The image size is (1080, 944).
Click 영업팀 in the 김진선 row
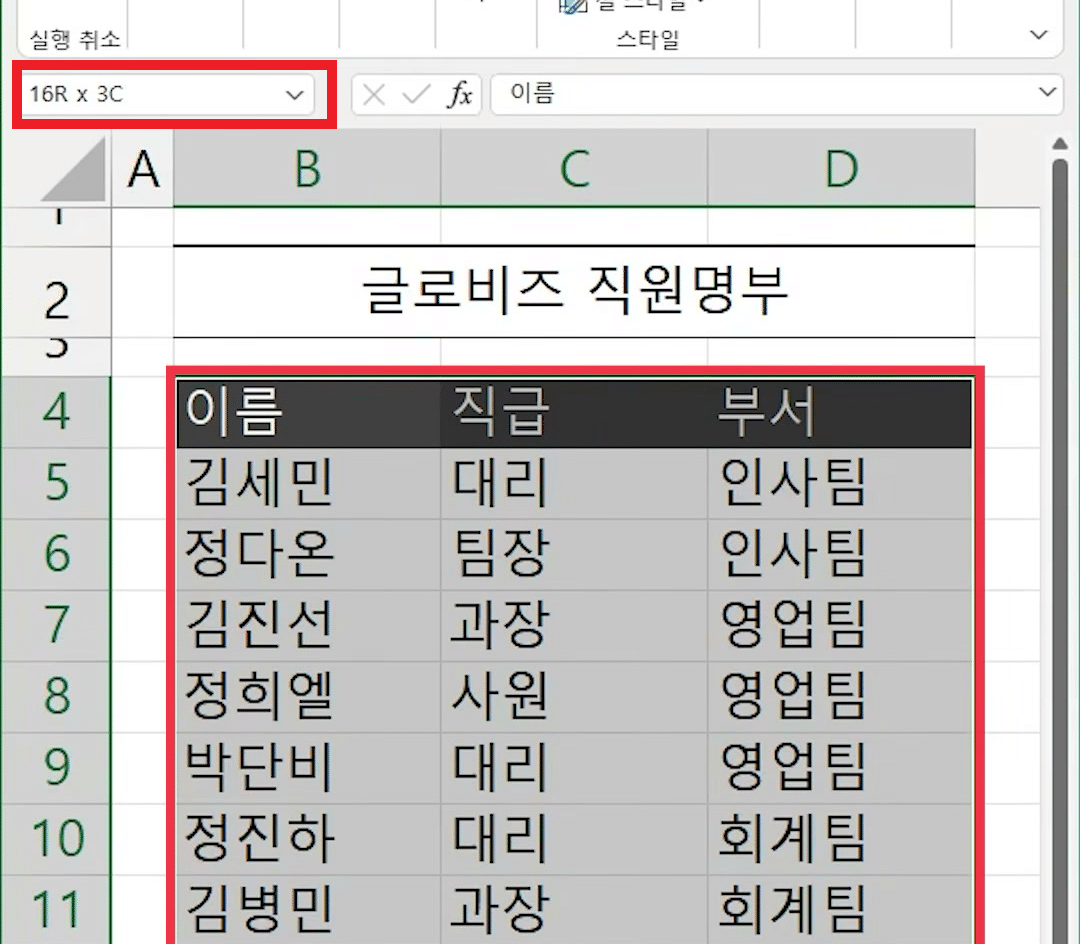pyautogui.click(x=841, y=625)
